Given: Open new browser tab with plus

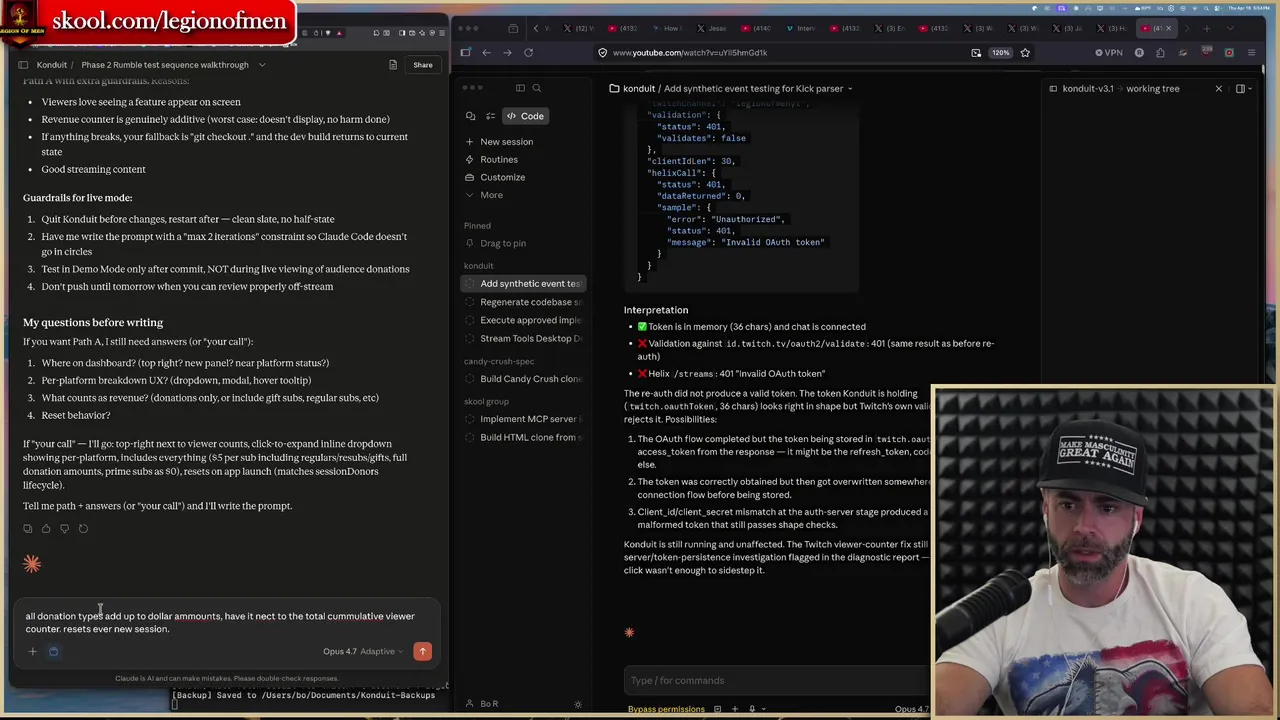Looking at the screenshot, I should tap(1207, 28).
